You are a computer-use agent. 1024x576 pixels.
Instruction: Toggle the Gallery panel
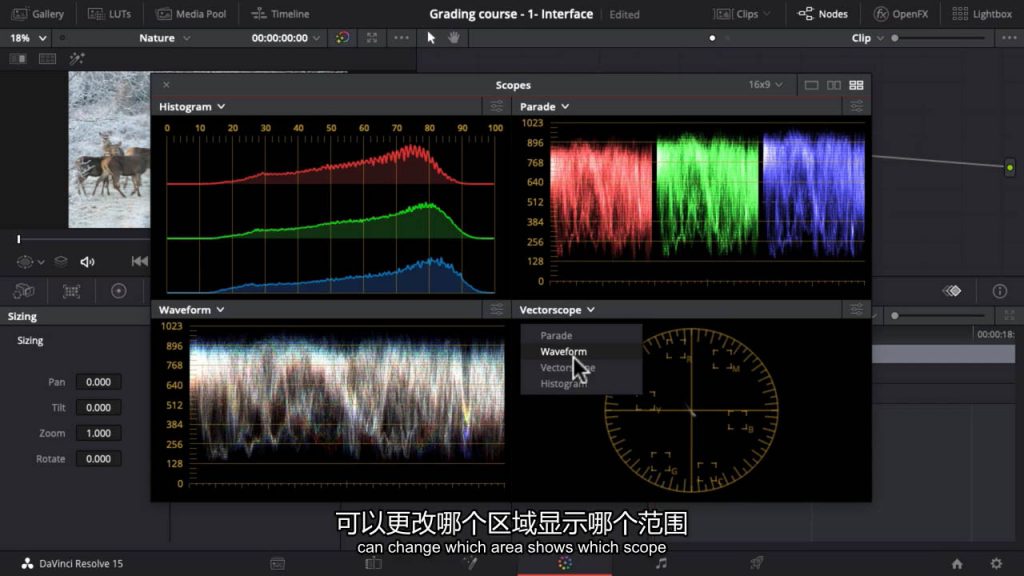[x=38, y=14]
